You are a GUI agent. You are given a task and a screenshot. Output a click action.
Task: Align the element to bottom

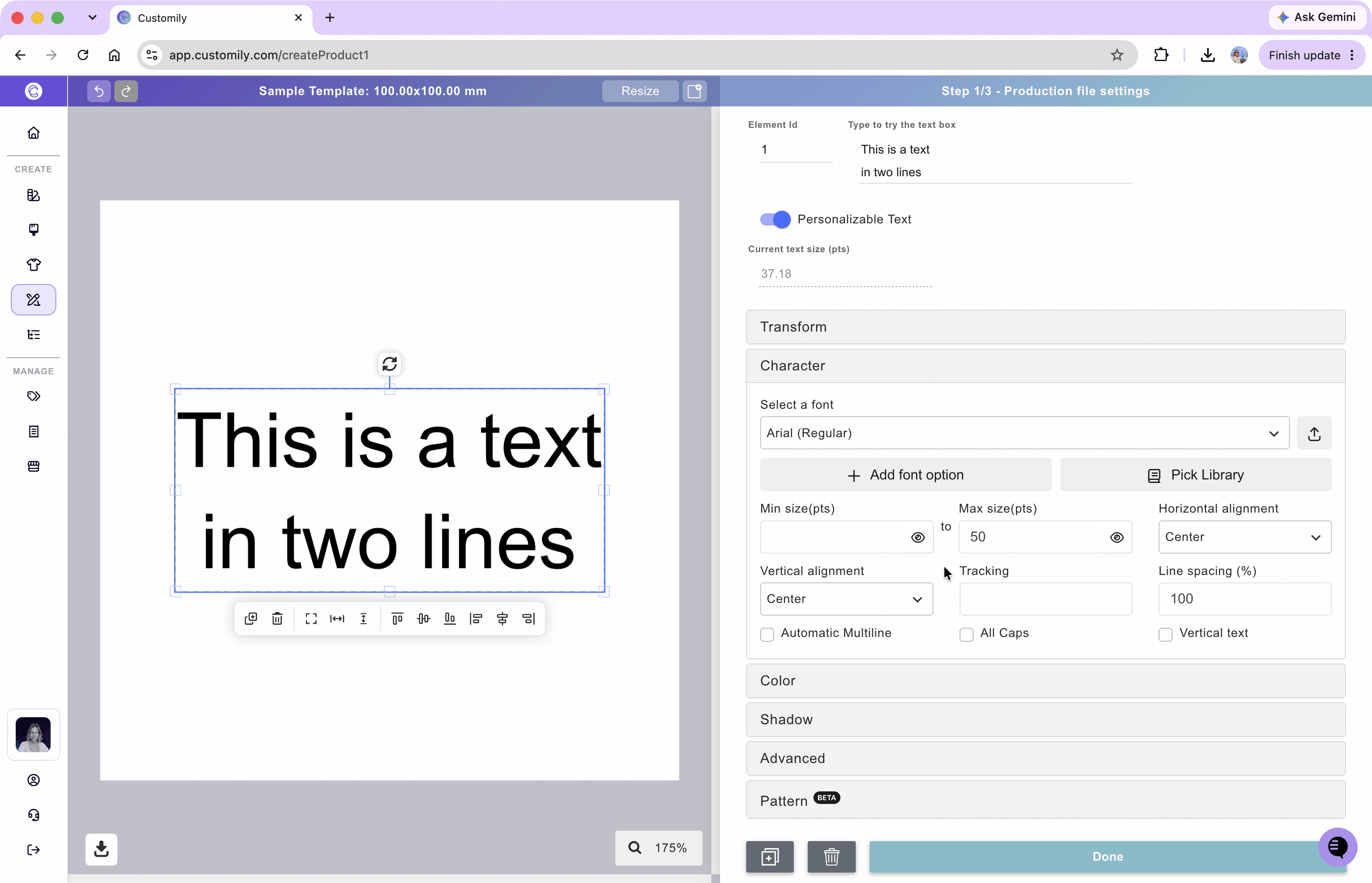point(449,619)
